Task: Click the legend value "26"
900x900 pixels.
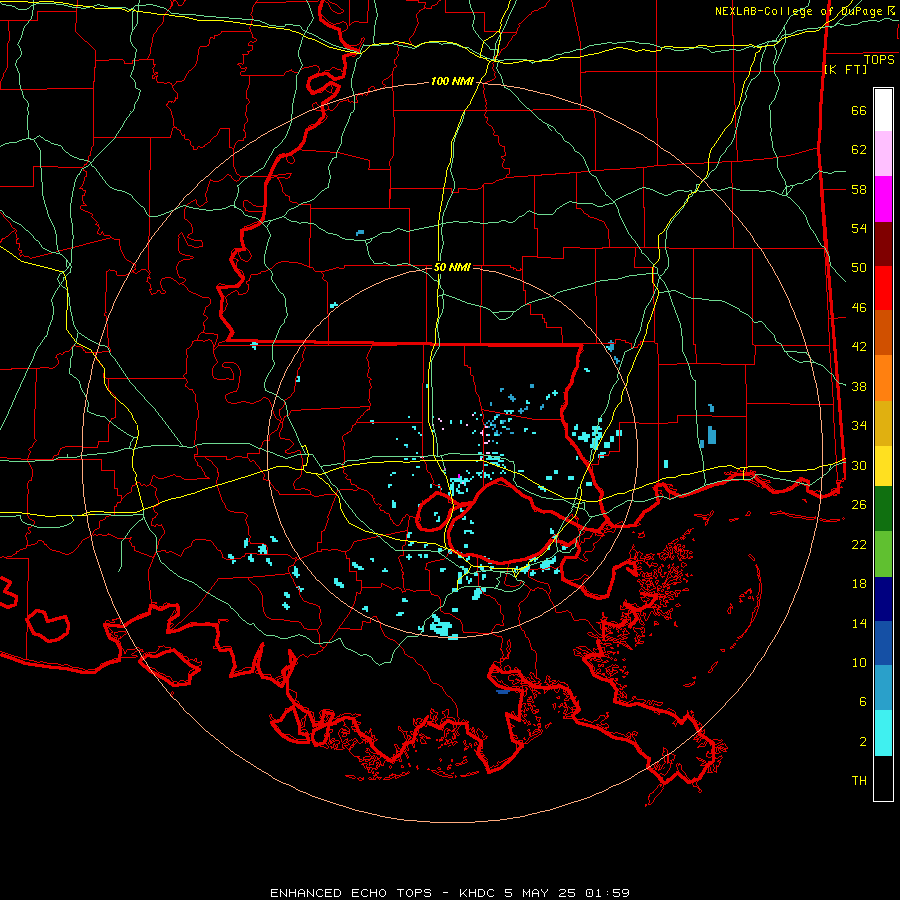Action: click(x=859, y=505)
